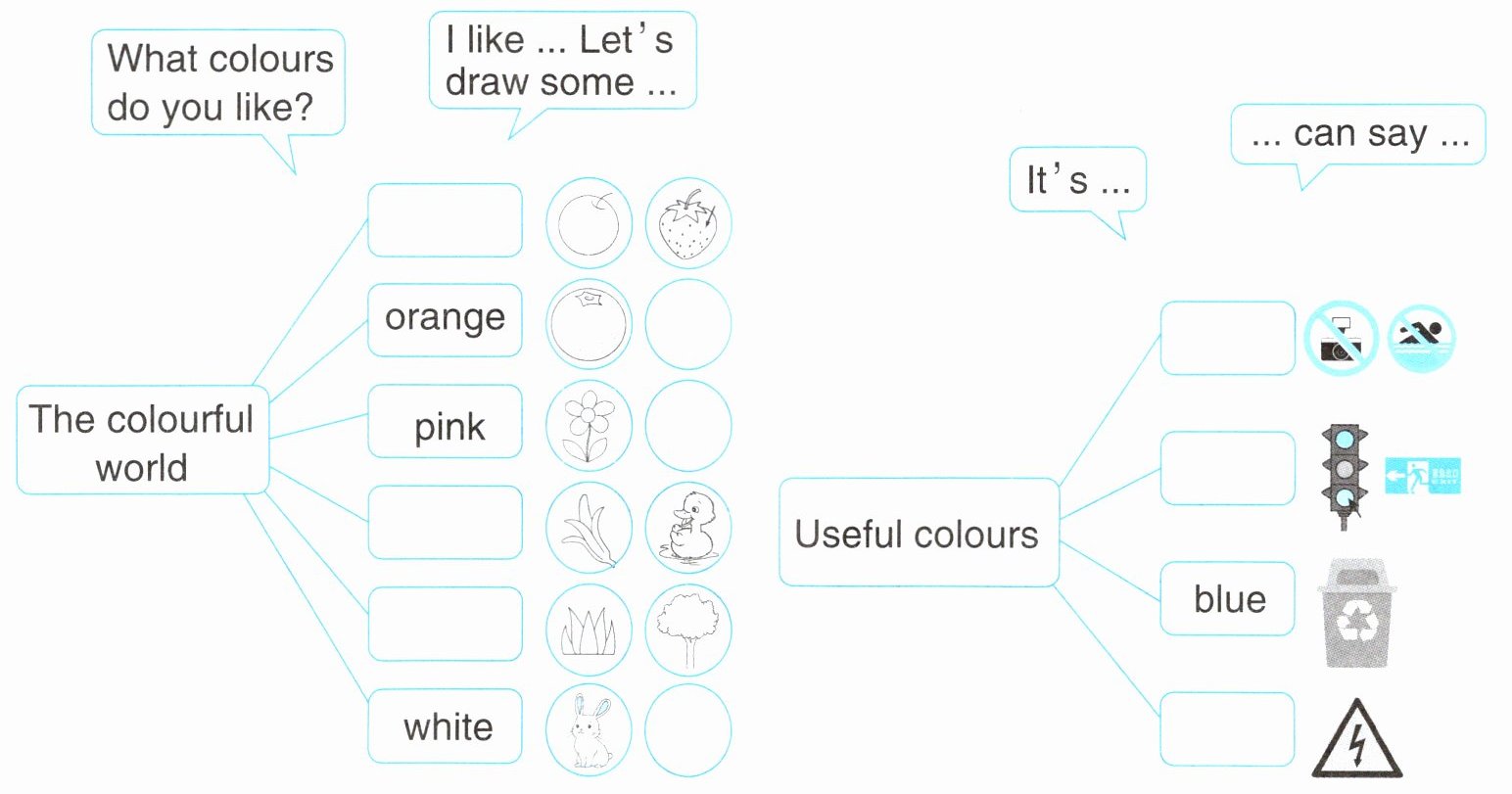1512x794 pixels.
Task: Click the emergency exit sign
Action: pos(1422,476)
